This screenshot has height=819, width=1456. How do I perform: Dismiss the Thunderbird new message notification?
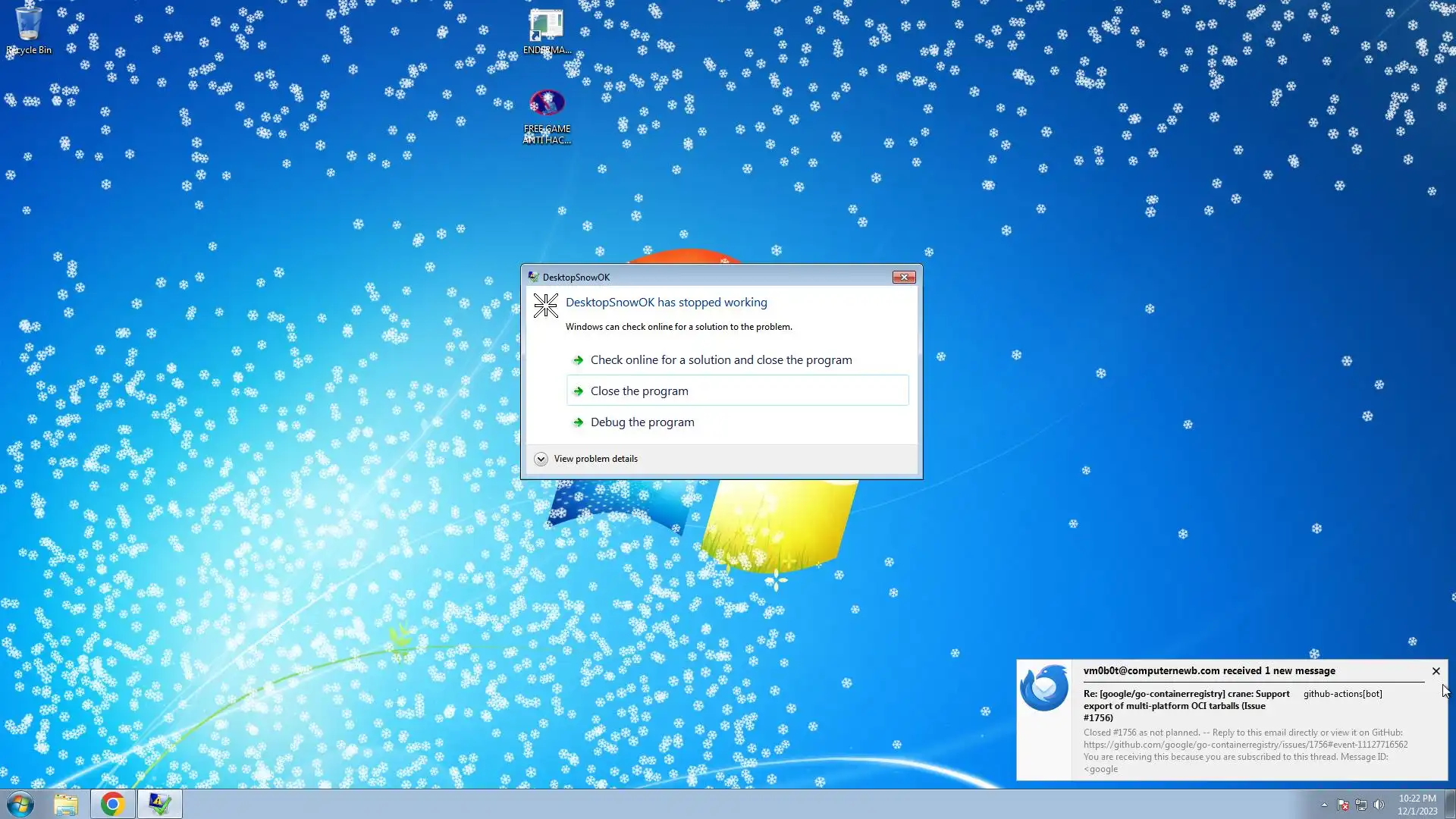[x=1436, y=671]
